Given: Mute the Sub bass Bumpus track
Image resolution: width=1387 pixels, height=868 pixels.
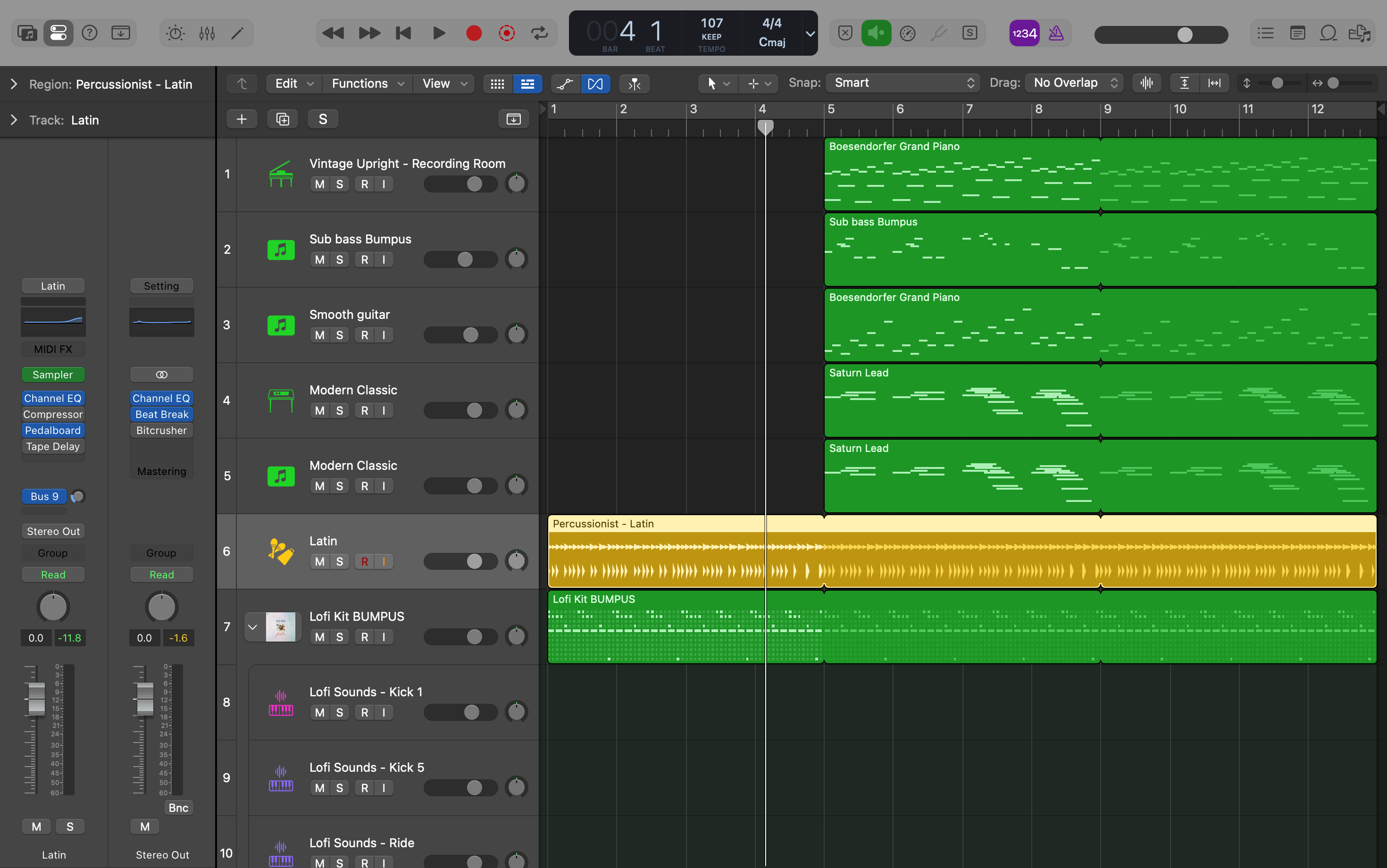Looking at the screenshot, I should (320, 259).
